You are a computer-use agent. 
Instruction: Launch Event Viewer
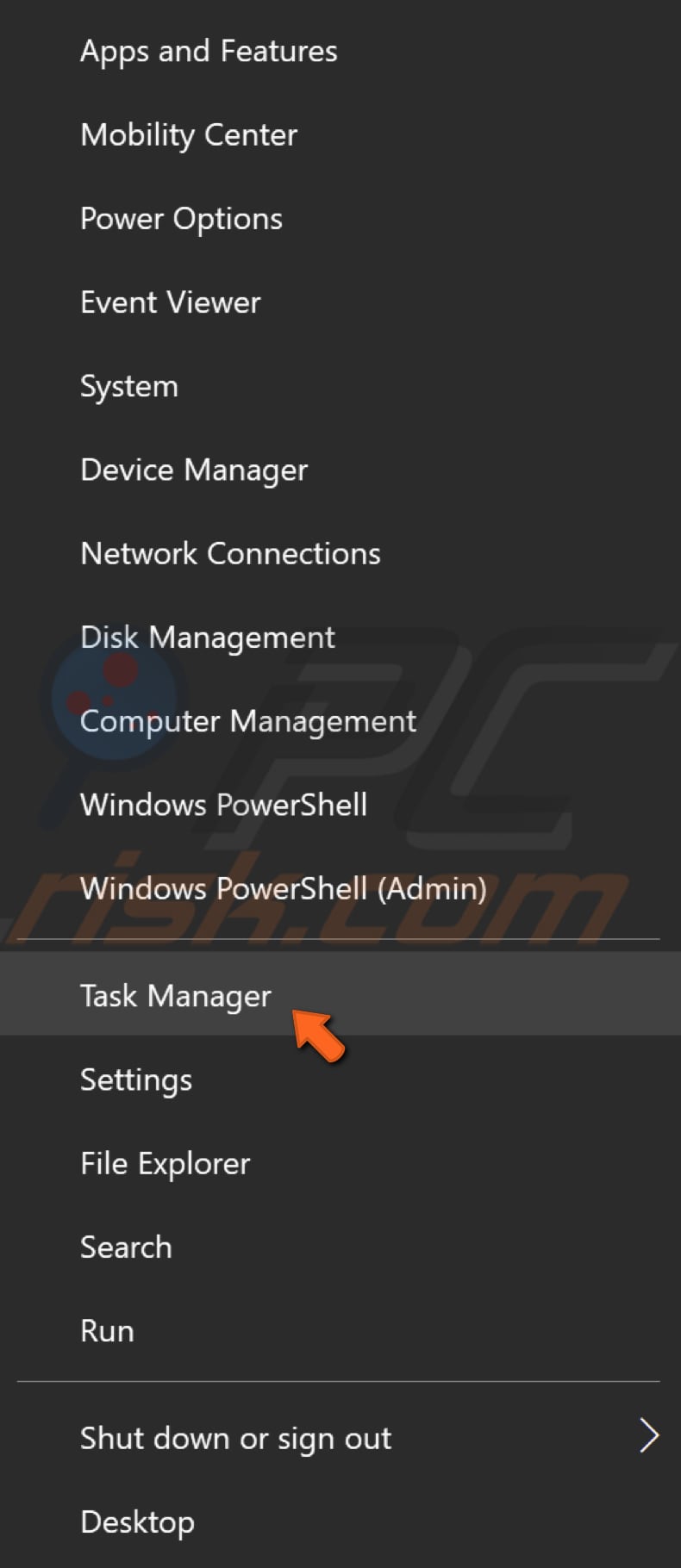point(170,302)
